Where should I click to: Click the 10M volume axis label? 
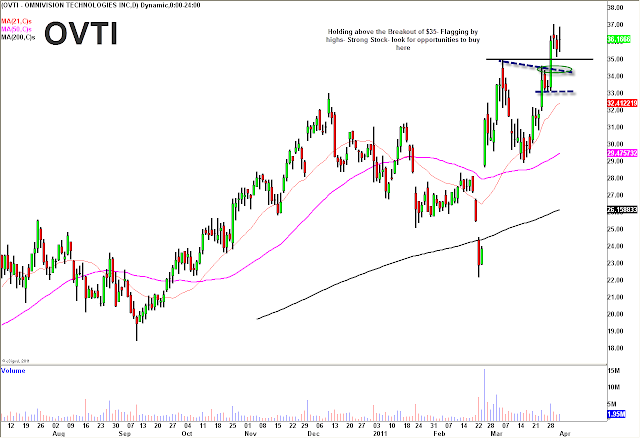tap(614, 387)
